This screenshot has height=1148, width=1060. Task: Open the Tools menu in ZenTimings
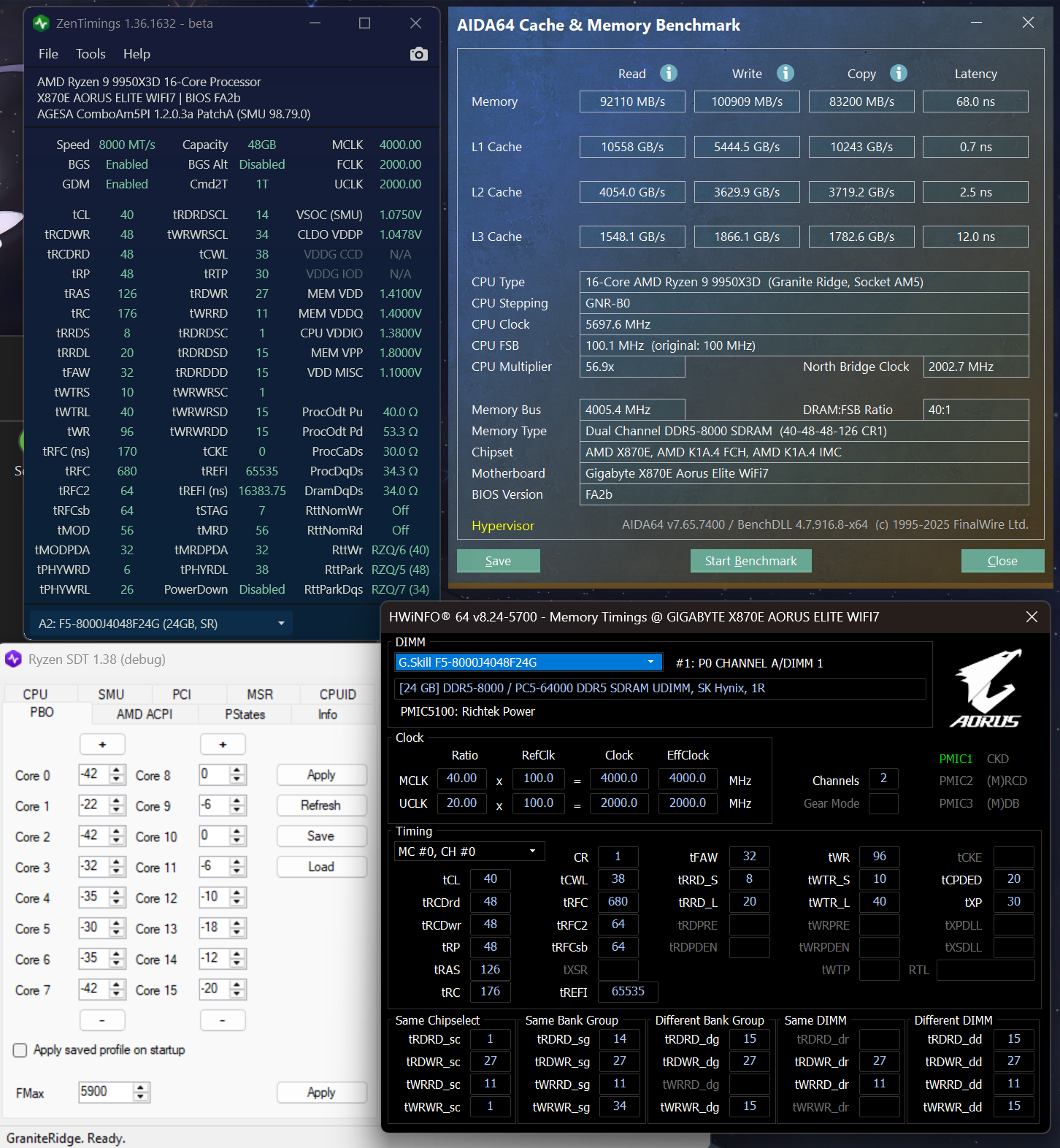[91, 54]
